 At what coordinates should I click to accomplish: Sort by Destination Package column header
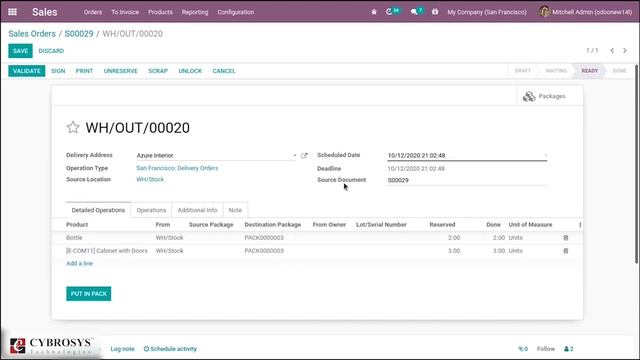click(x=273, y=225)
